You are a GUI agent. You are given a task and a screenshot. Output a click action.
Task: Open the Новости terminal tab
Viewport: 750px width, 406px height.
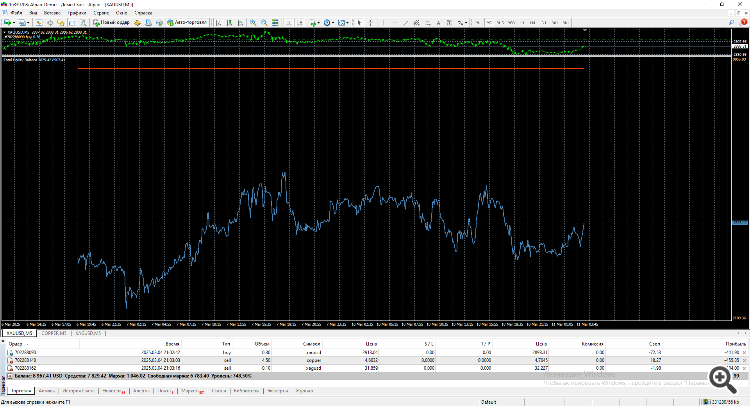[113, 391]
